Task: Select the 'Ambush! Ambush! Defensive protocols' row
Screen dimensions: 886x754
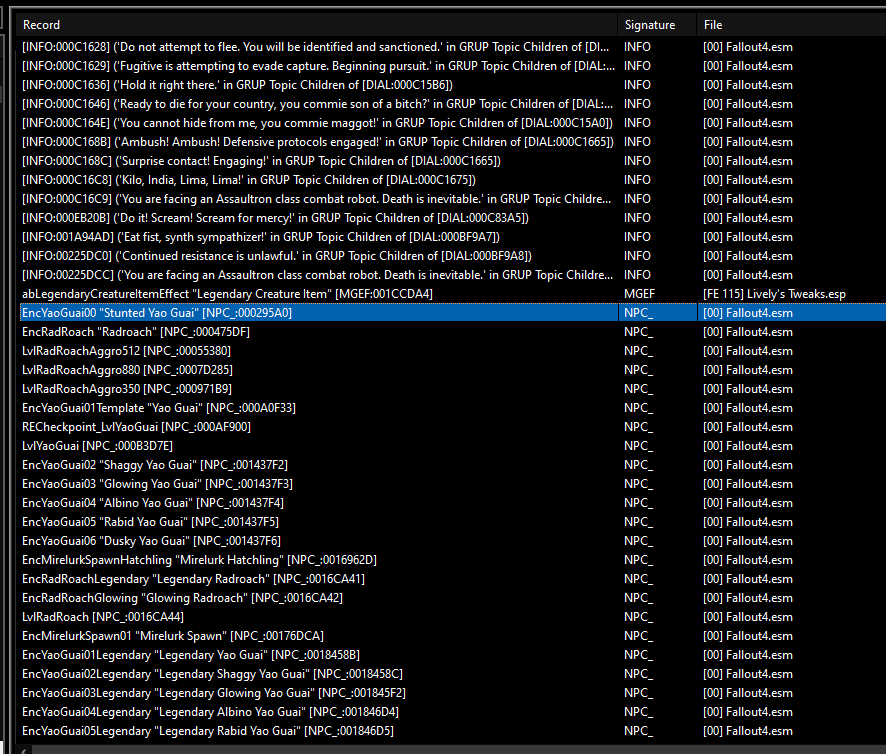Action: pyautogui.click(x=452, y=142)
